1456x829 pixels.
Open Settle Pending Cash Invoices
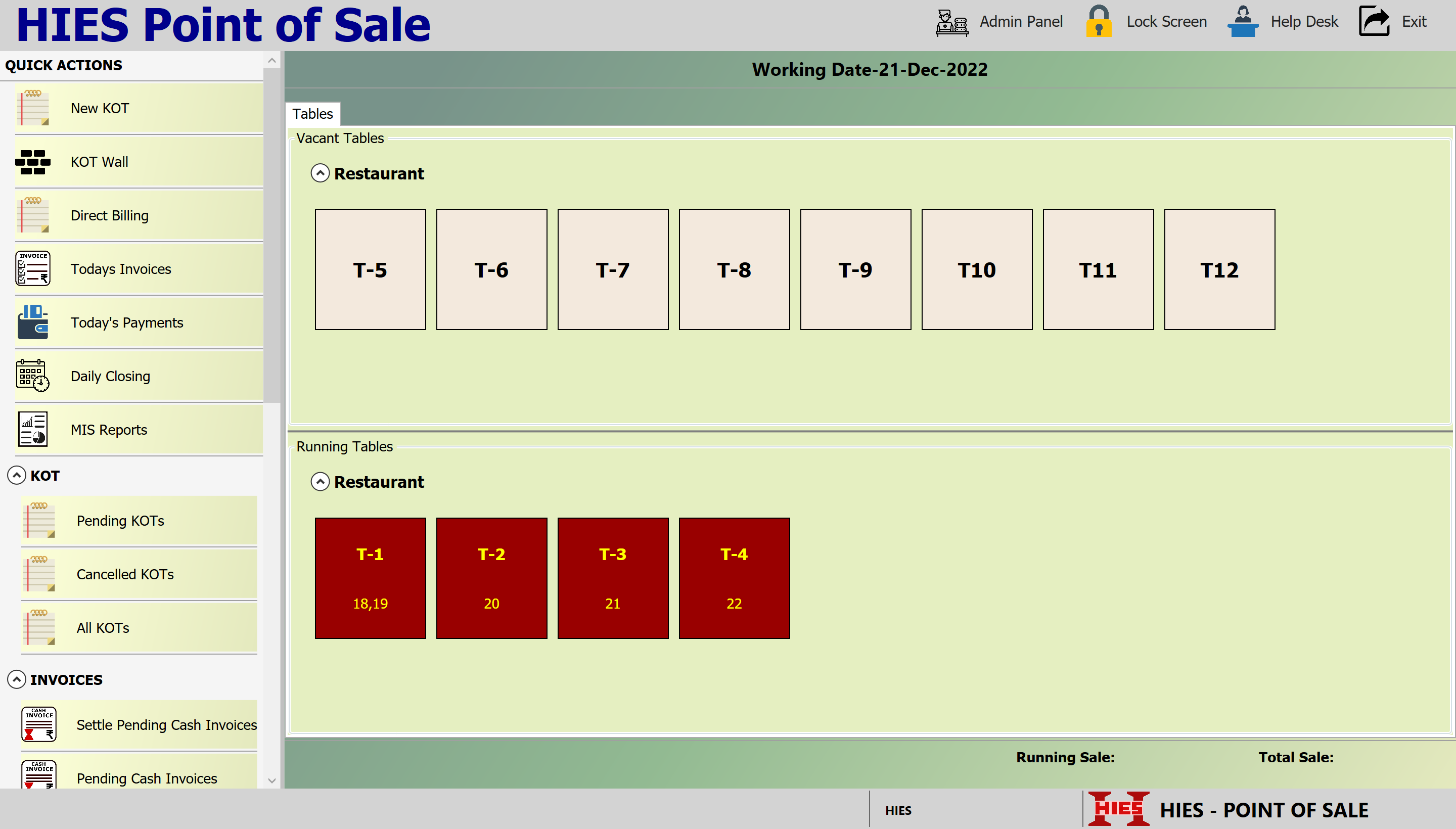[x=166, y=725]
